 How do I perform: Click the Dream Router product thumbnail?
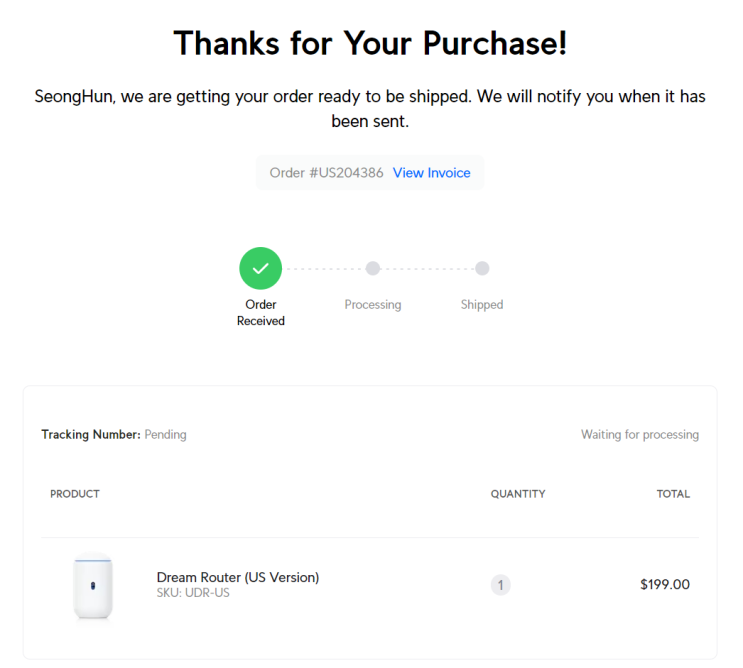tap(93, 586)
